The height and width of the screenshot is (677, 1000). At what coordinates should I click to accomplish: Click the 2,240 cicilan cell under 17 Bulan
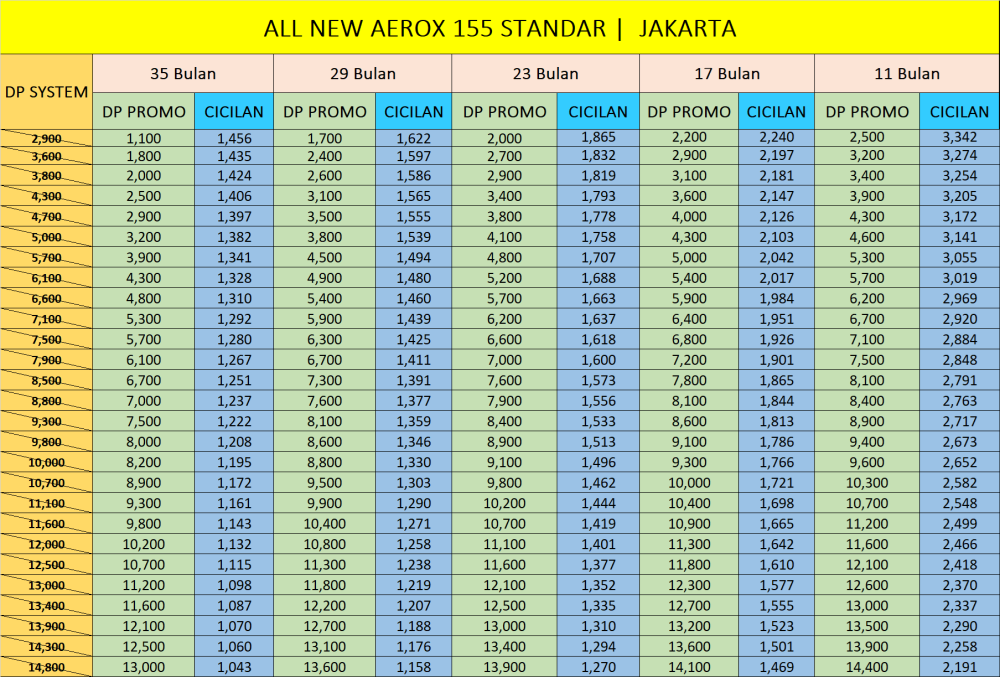click(776, 138)
